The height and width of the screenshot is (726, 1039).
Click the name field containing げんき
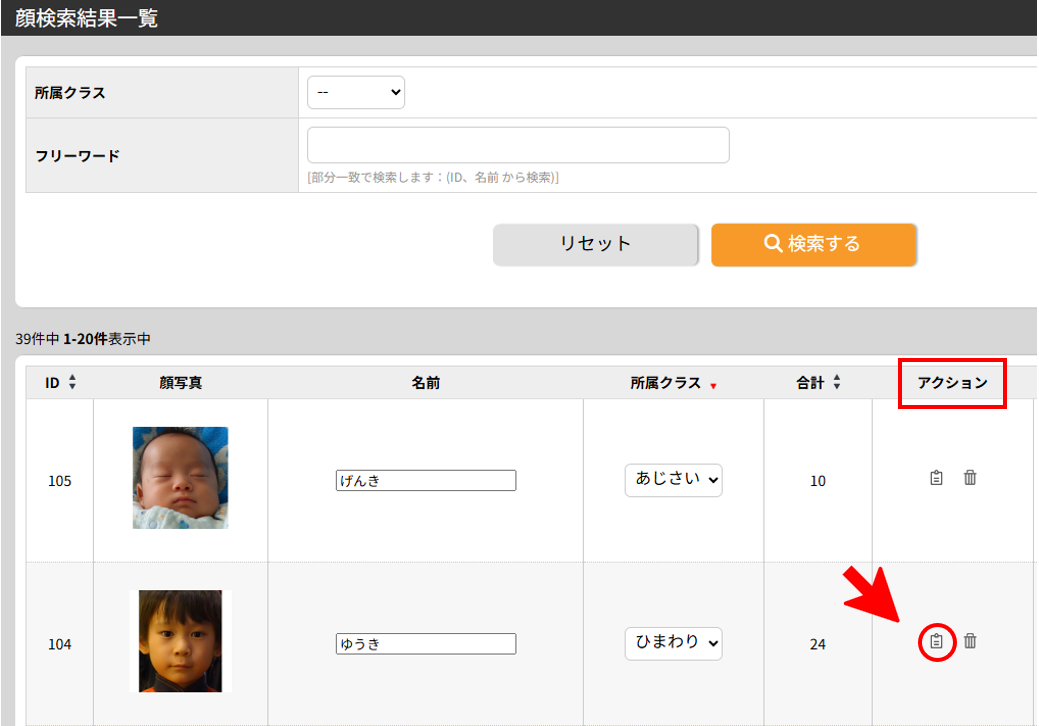click(426, 481)
